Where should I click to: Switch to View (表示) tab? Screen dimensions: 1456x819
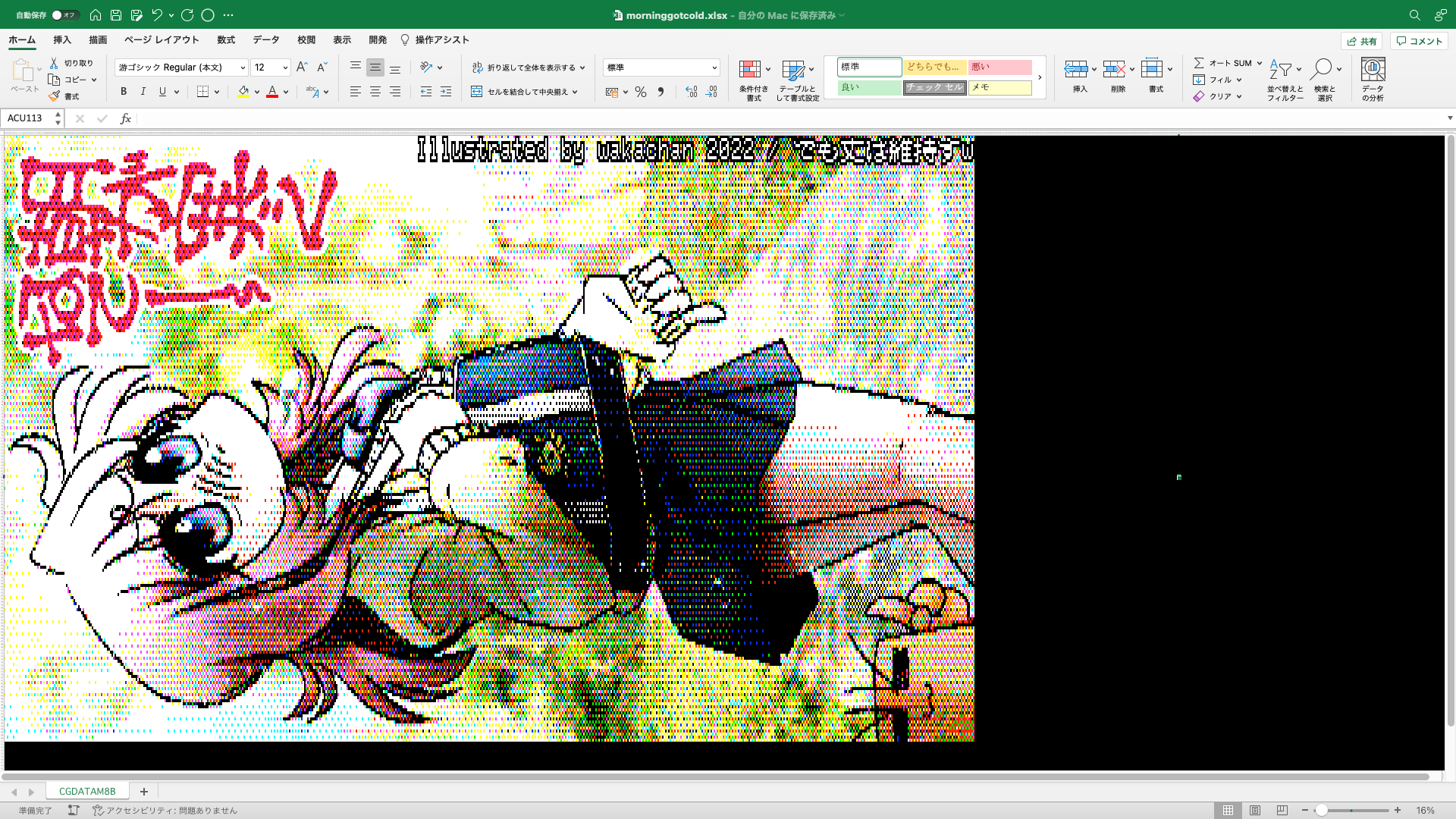[x=342, y=39]
